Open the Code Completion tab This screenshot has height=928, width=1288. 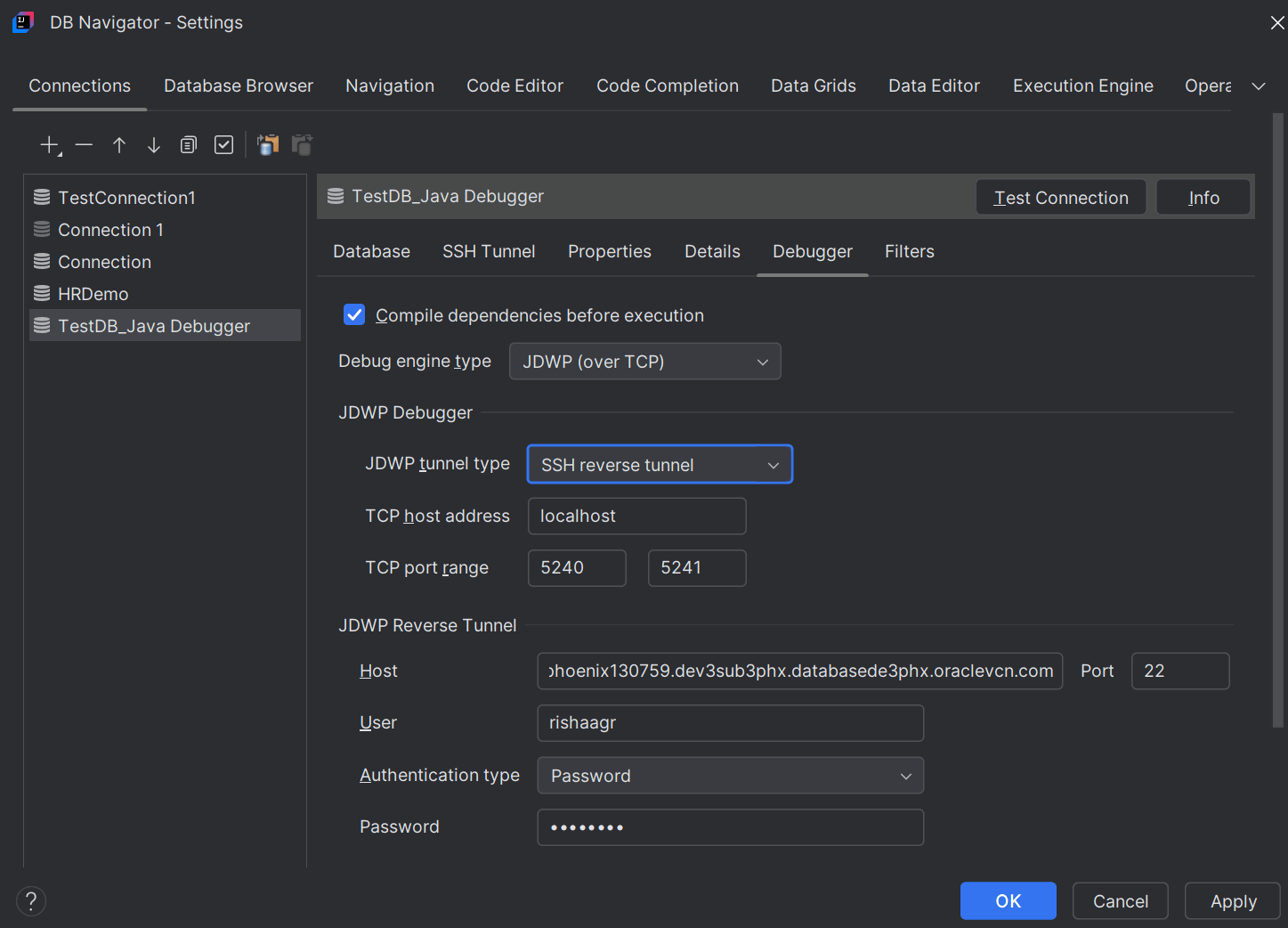tap(668, 86)
